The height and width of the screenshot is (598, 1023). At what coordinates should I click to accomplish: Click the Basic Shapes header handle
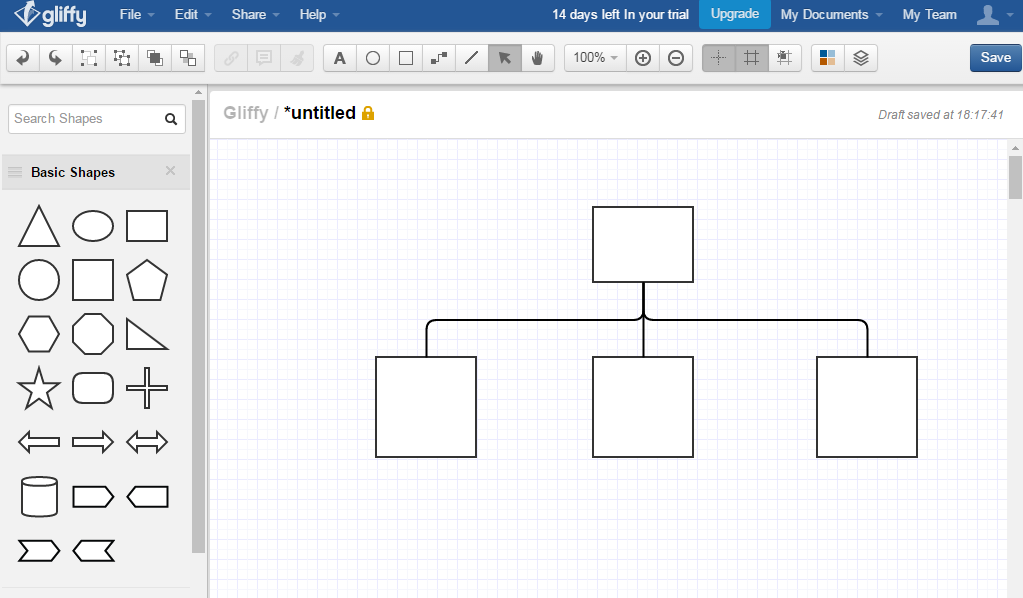click(15, 172)
